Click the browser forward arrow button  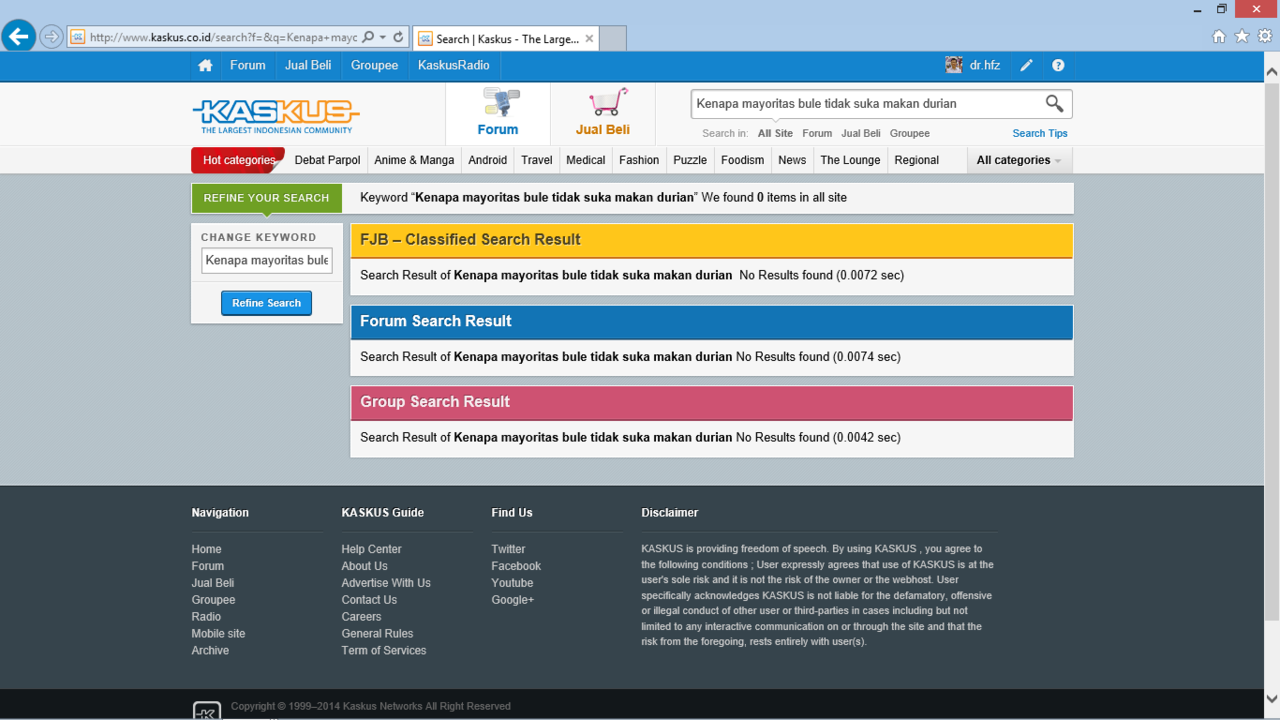click(x=51, y=38)
